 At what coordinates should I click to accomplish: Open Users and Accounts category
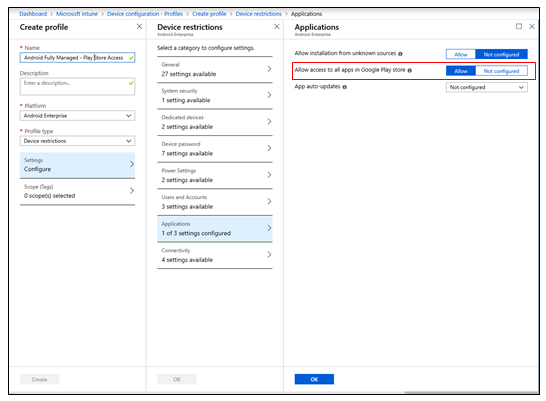(x=215, y=202)
